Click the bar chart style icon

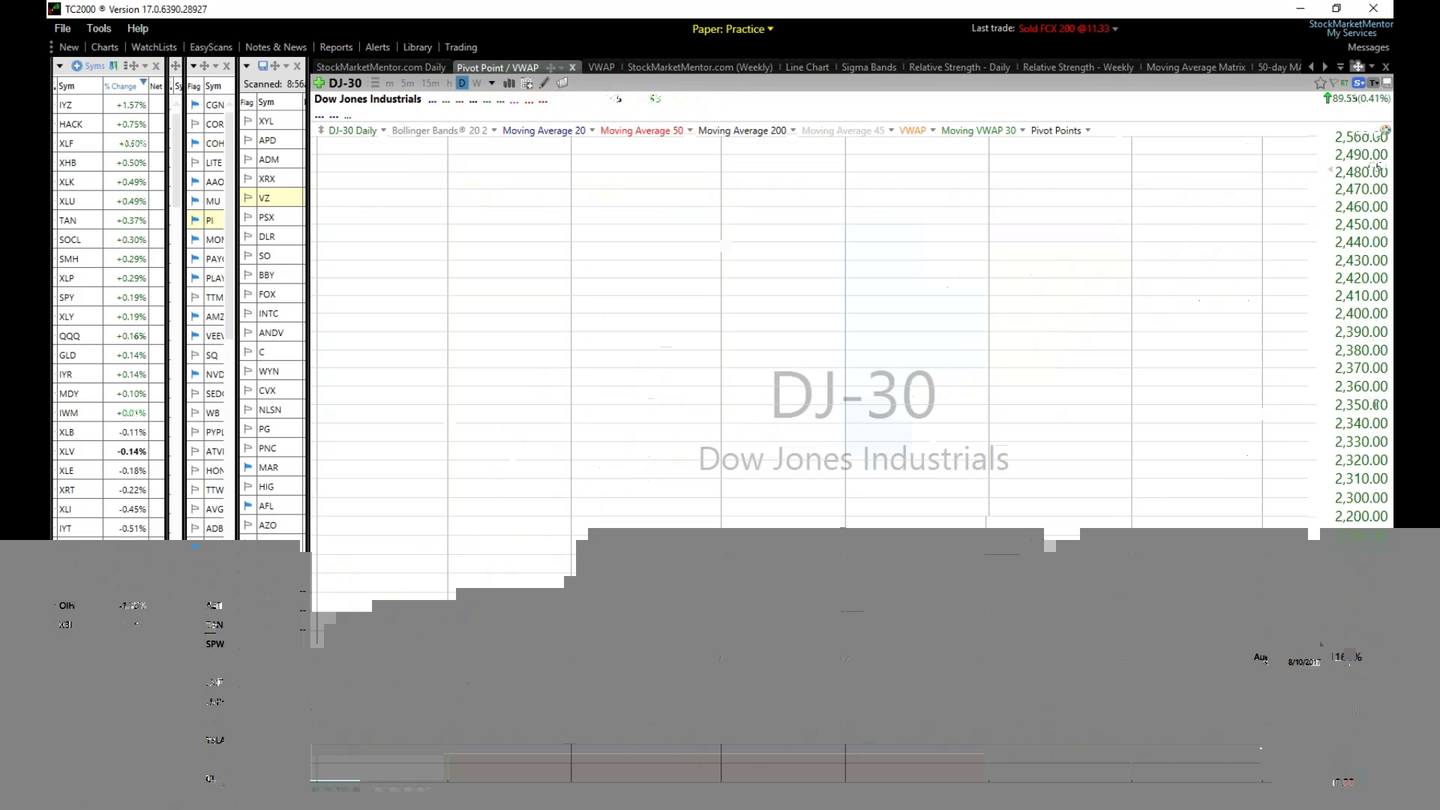point(509,83)
